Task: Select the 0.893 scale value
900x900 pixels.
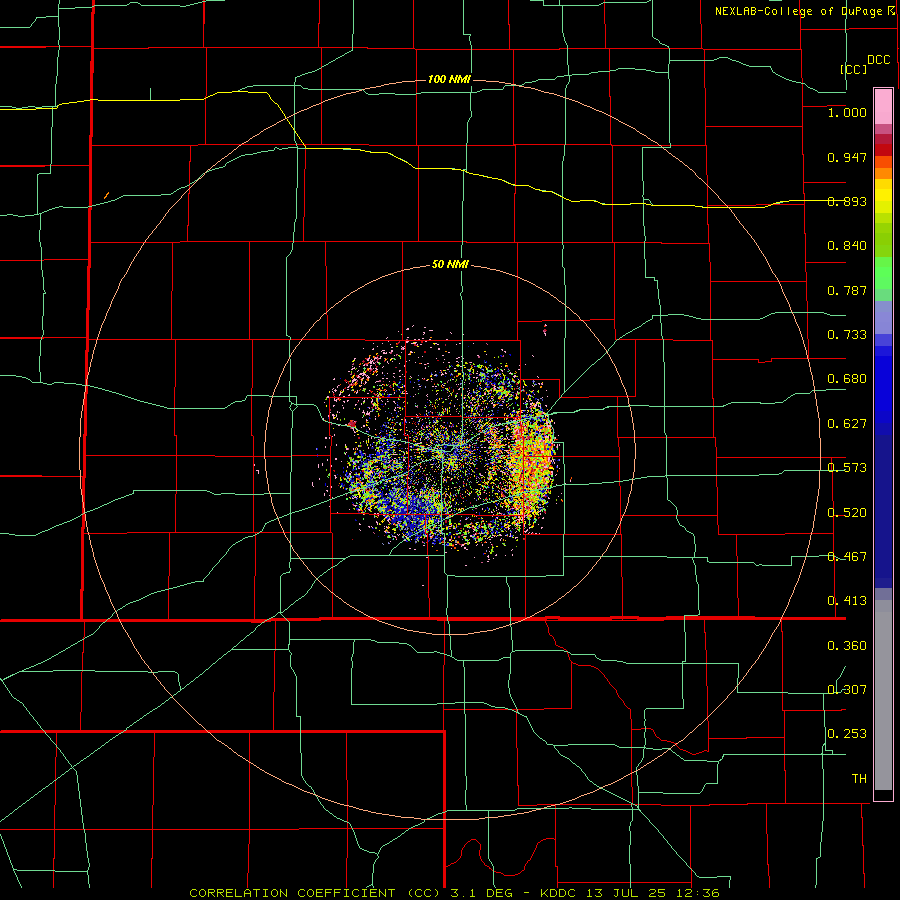Action: point(847,201)
